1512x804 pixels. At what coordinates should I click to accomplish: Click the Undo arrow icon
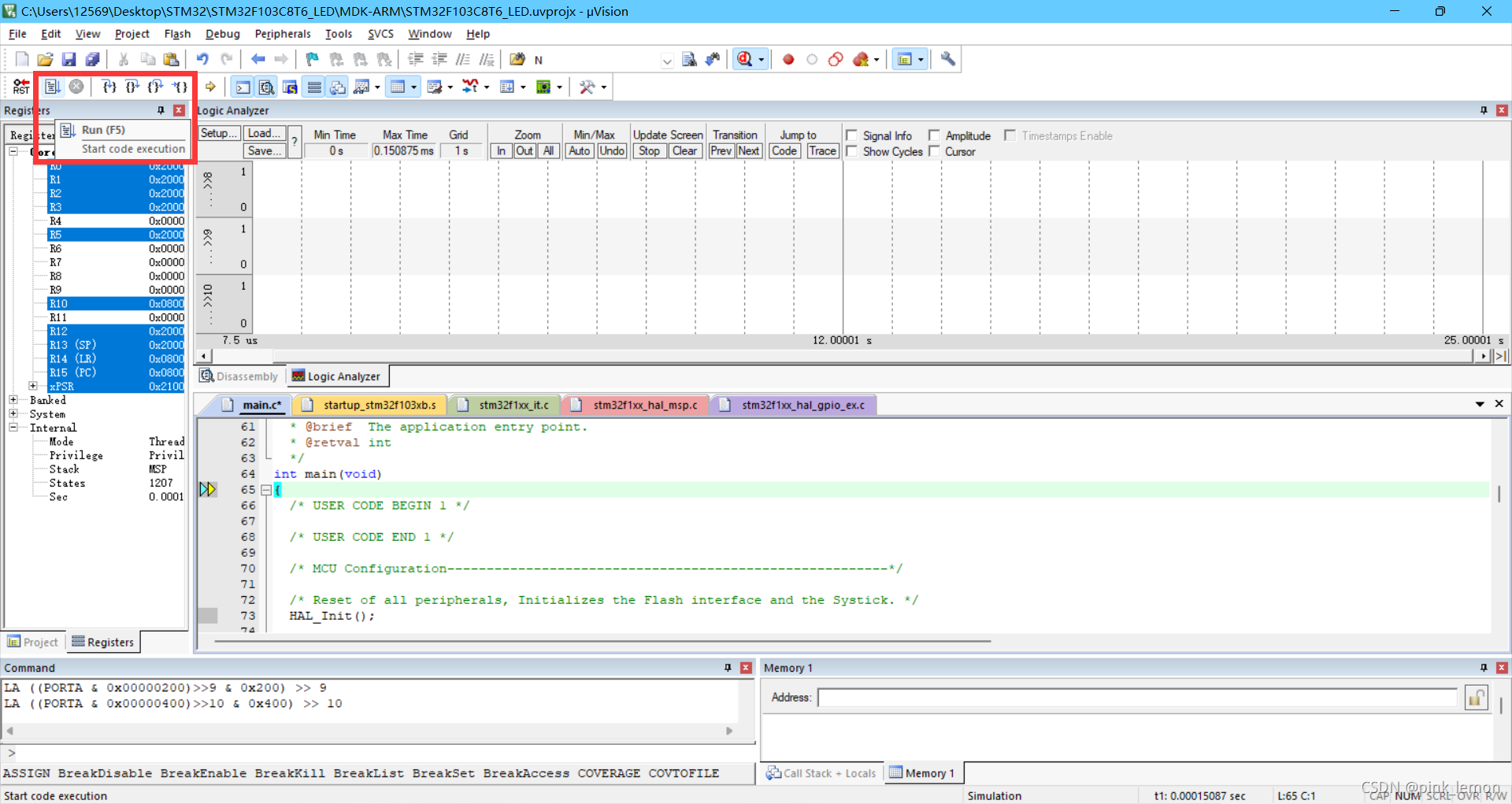click(x=202, y=59)
